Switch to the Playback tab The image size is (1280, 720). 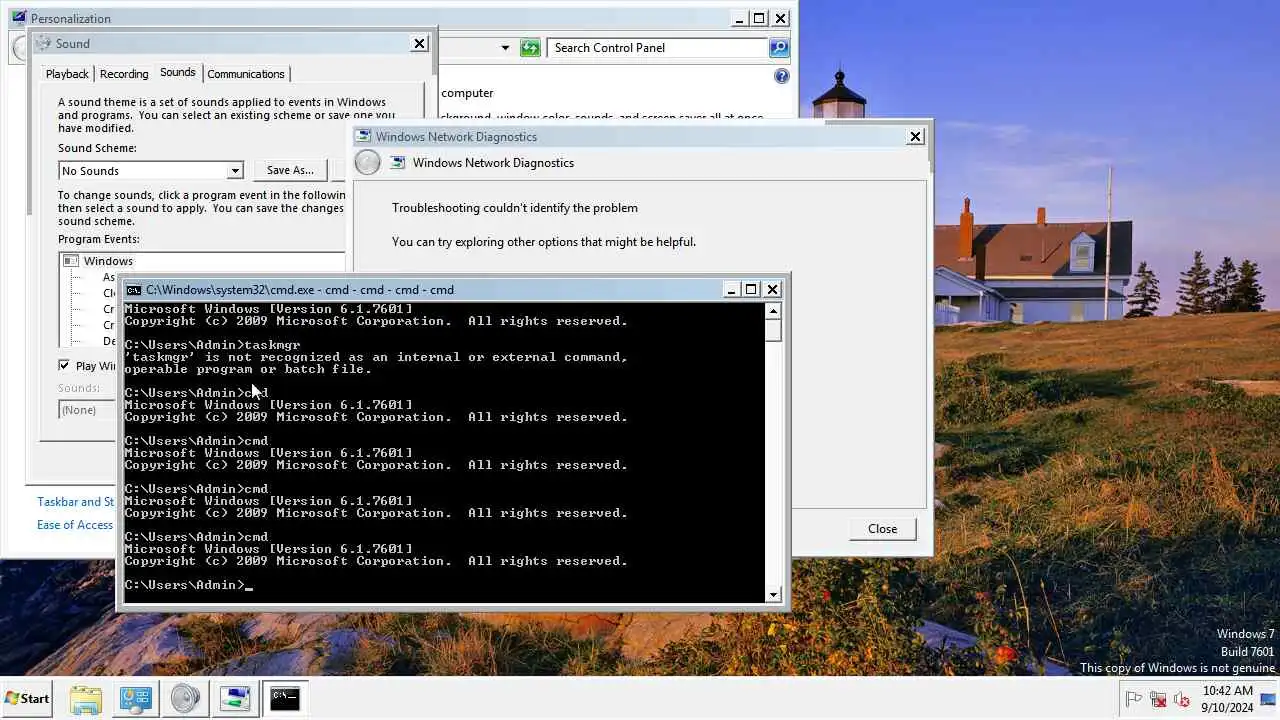point(67,74)
